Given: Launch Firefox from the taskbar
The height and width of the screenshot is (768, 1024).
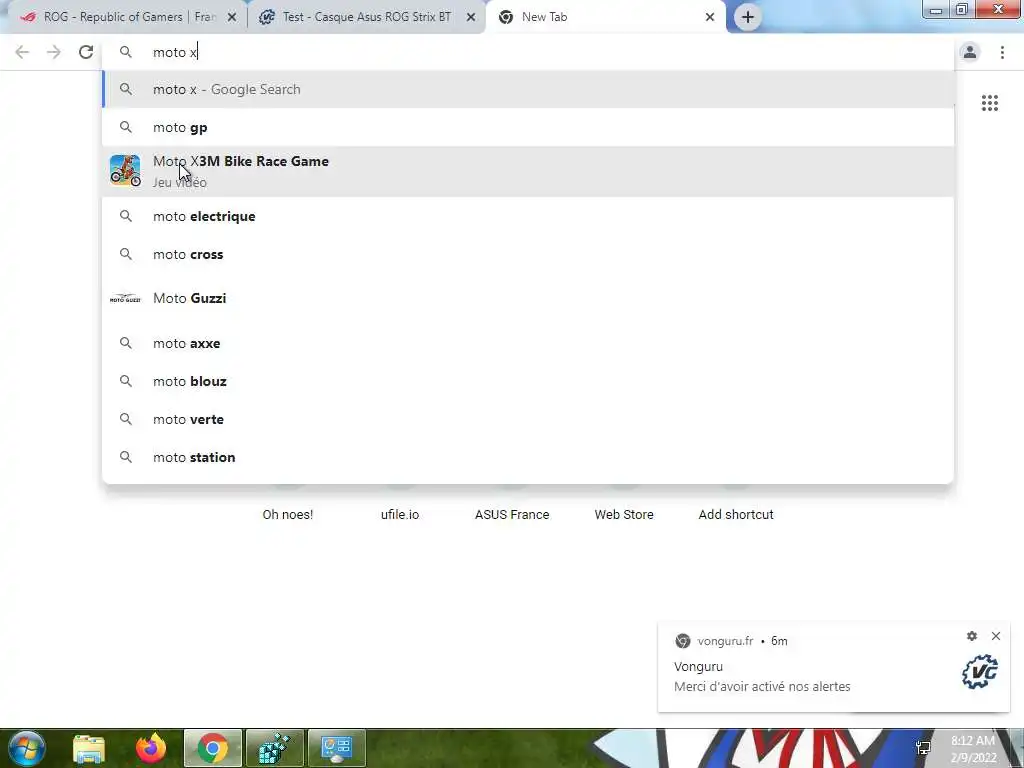Looking at the screenshot, I should coord(151,748).
